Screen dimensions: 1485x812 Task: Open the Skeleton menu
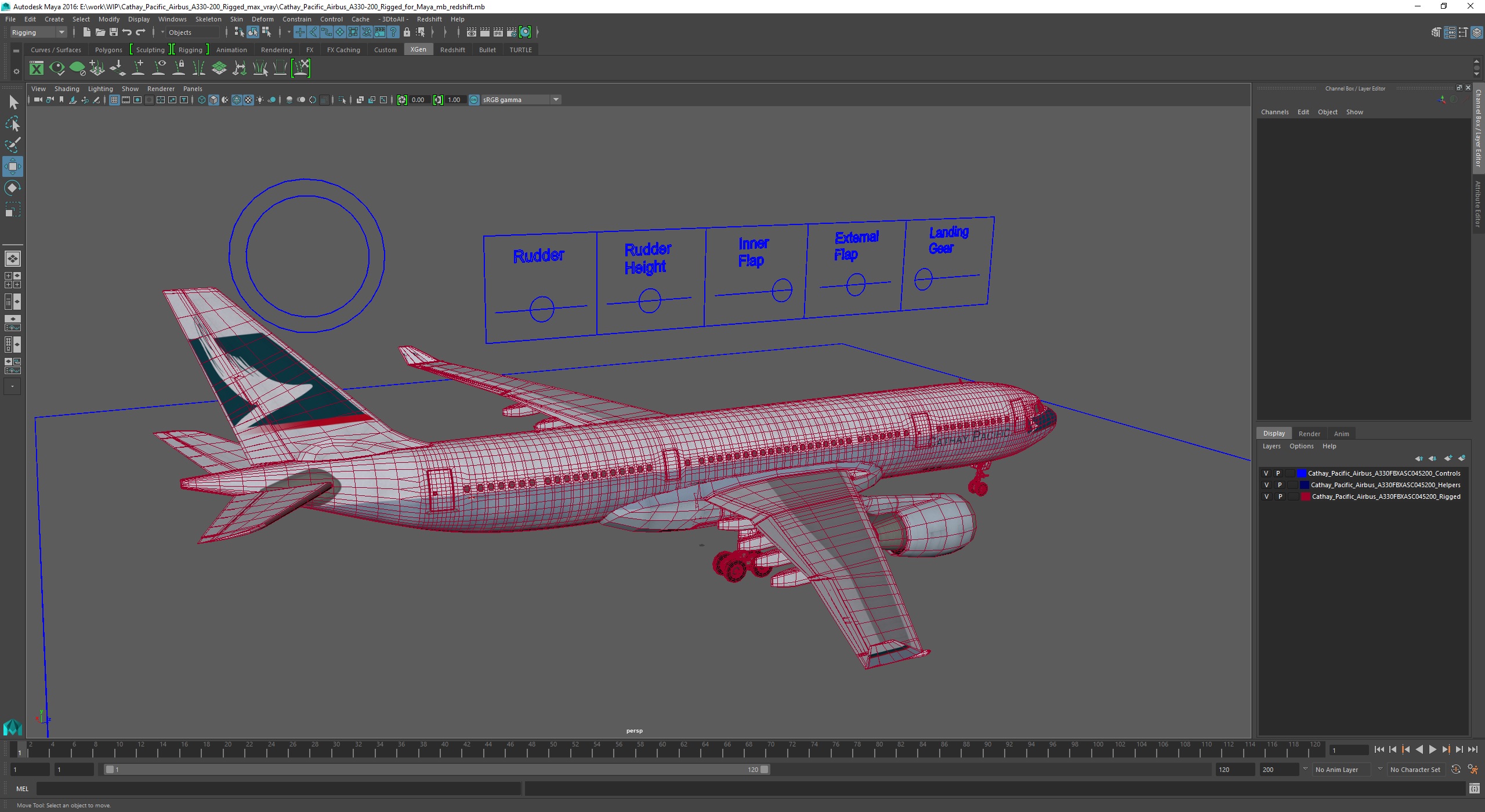point(208,19)
